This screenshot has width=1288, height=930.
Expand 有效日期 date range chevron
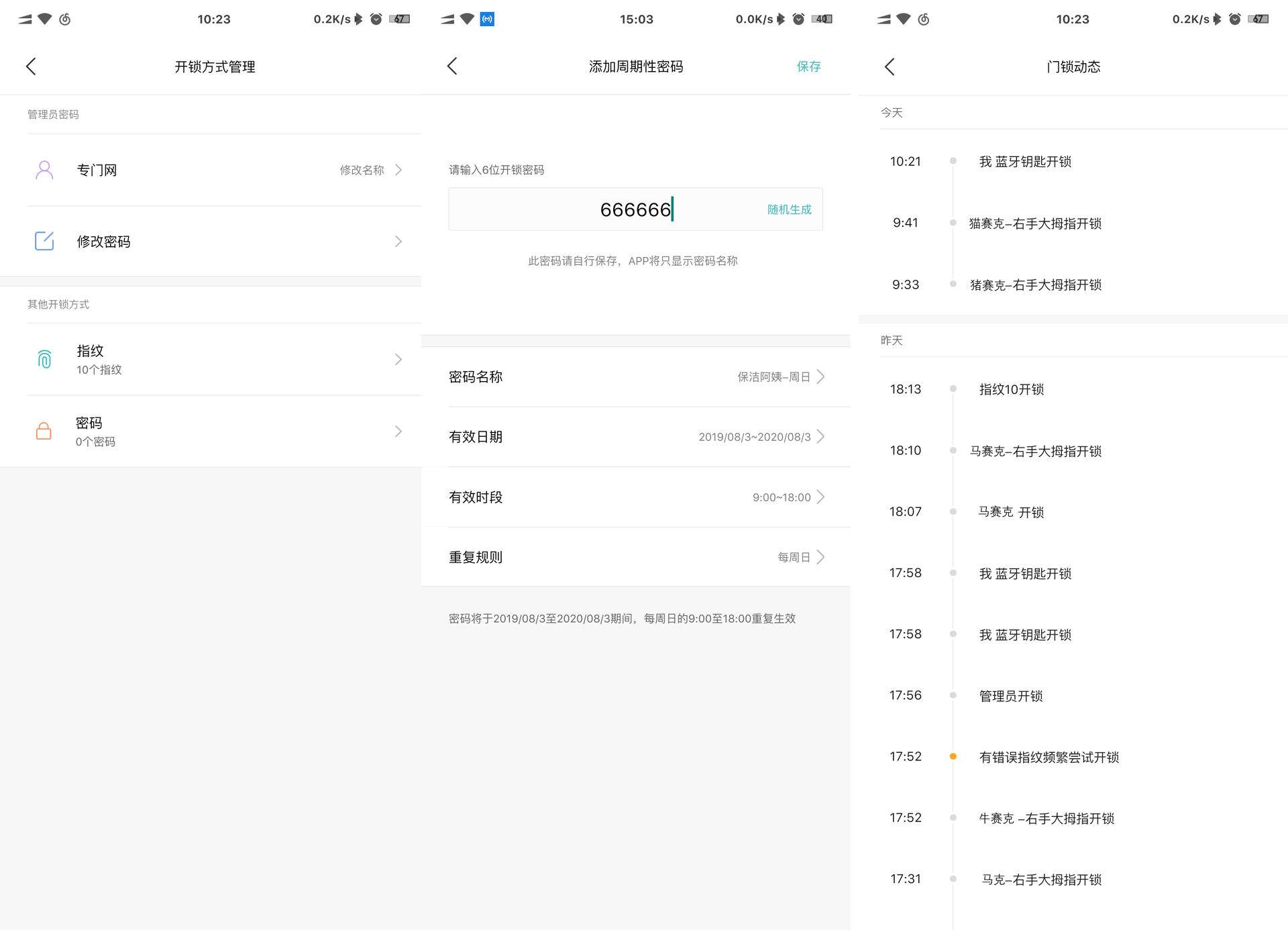(820, 437)
